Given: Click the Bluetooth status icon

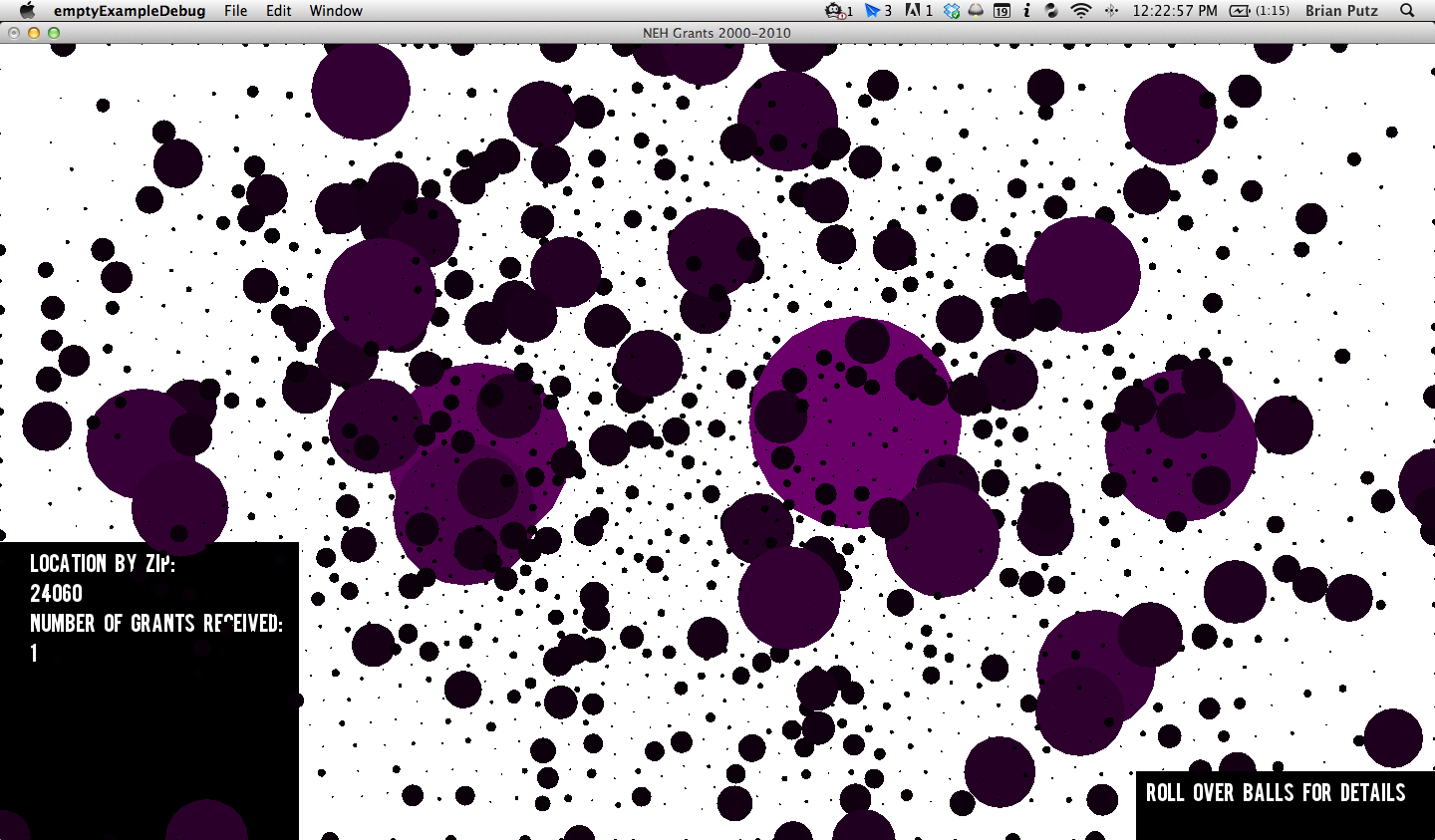Looking at the screenshot, I should [1111, 11].
